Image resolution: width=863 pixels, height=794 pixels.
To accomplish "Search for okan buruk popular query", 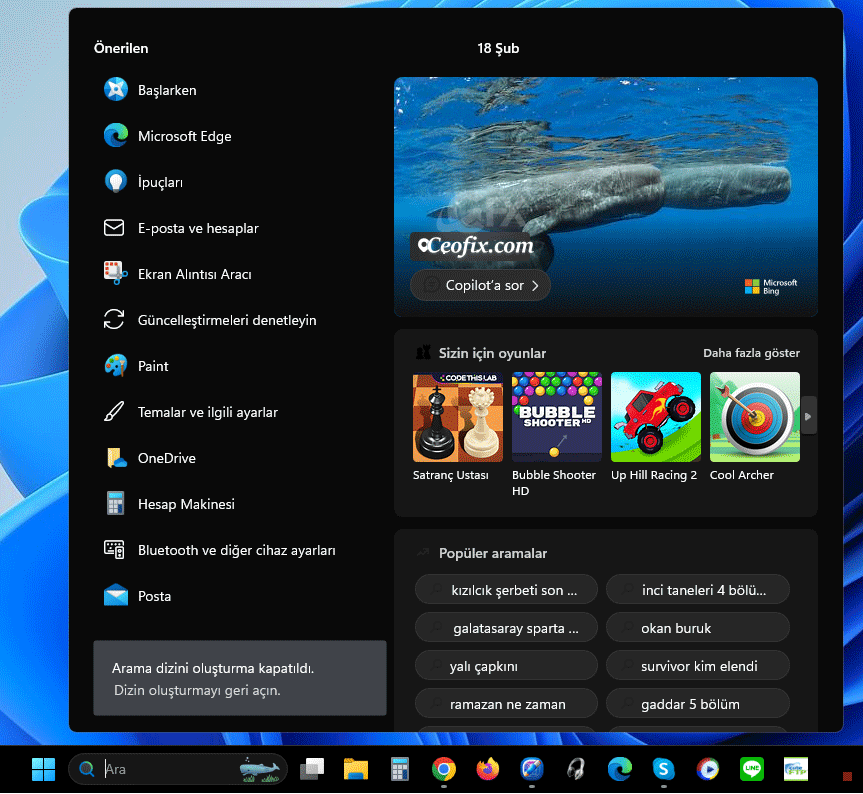I will pyautogui.click(x=697, y=627).
